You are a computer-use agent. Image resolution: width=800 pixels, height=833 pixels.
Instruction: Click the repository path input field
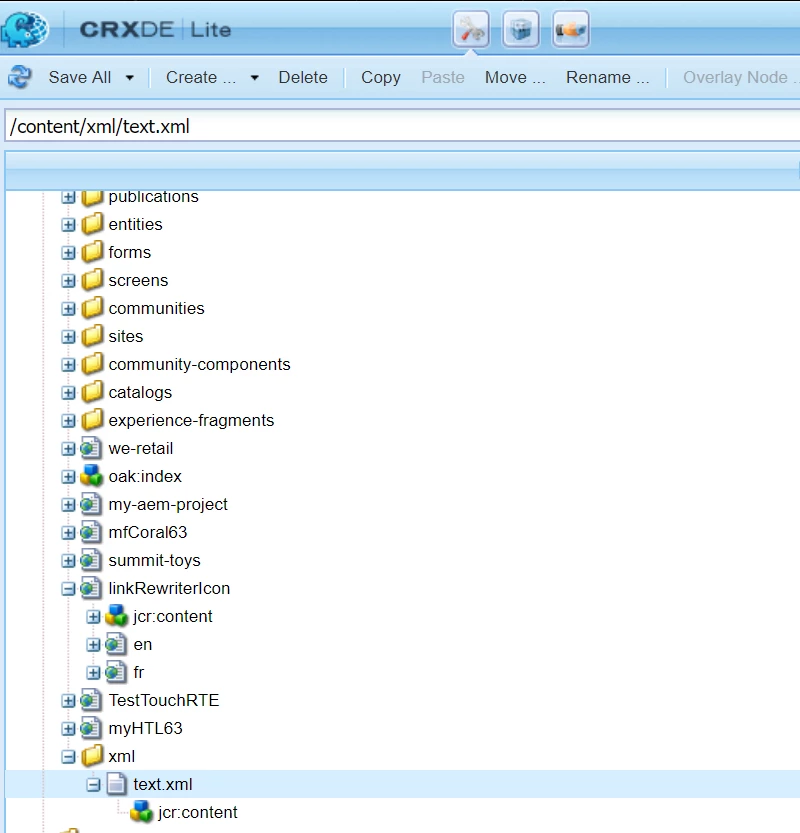pyautogui.click(x=403, y=126)
